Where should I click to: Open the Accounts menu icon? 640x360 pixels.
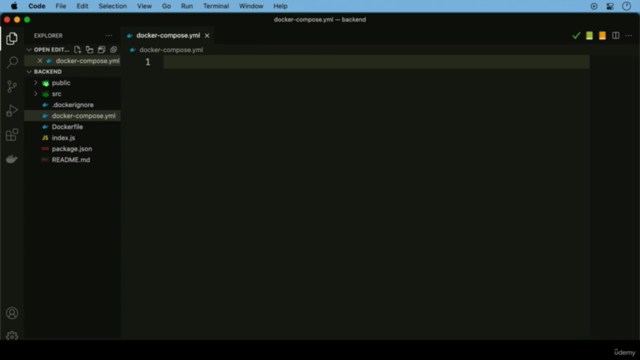[12, 313]
